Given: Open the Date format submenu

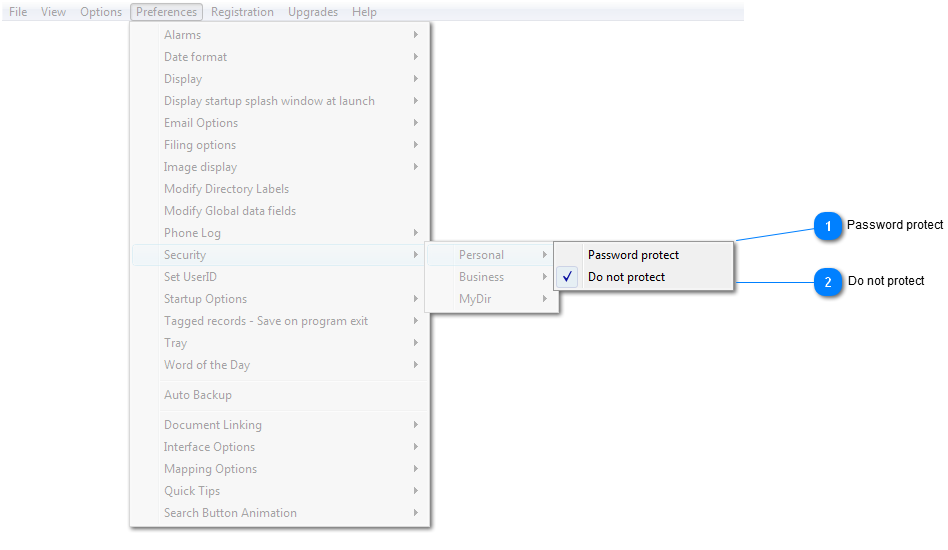Looking at the screenshot, I should pos(279,57).
